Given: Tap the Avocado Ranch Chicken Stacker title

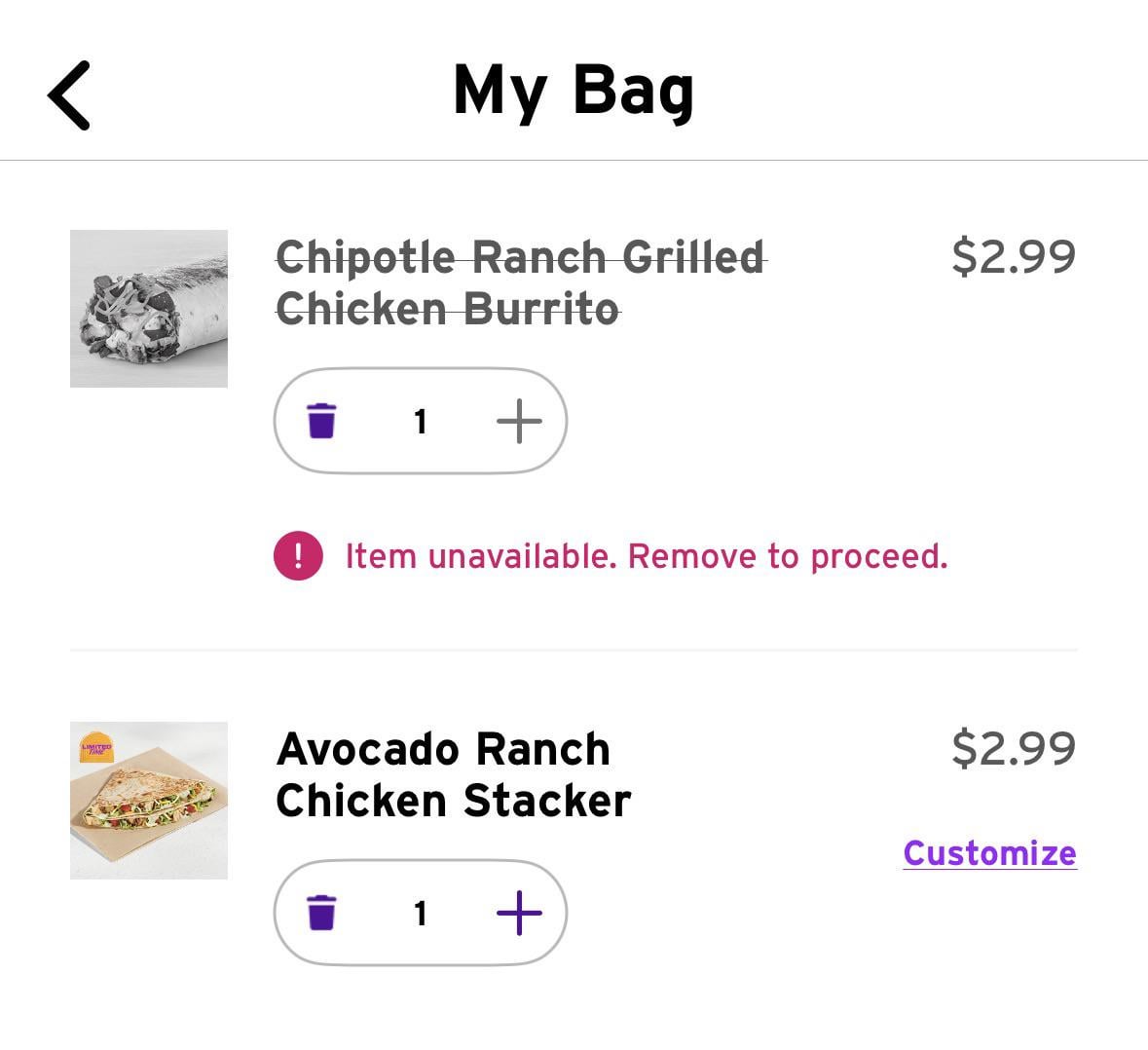Looking at the screenshot, I should click(454, 775).
